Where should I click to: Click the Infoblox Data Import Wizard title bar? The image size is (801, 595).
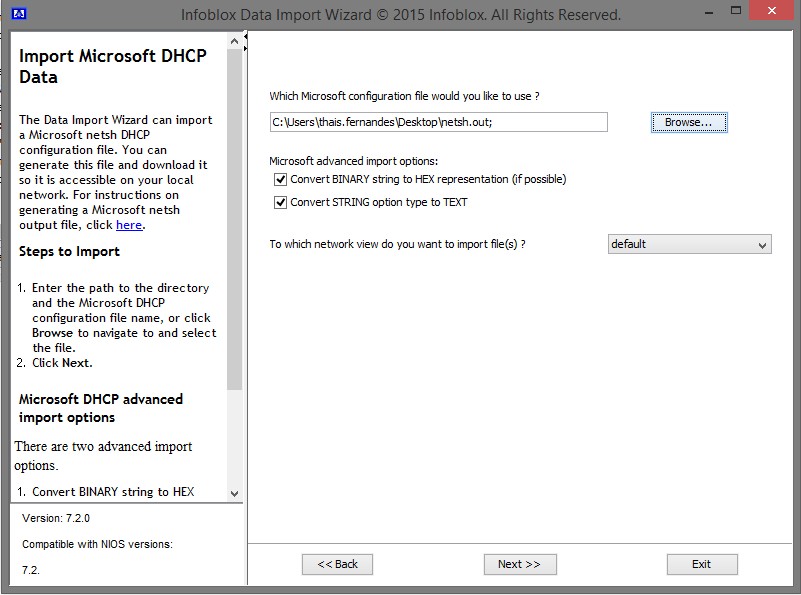tap(400, 14)
